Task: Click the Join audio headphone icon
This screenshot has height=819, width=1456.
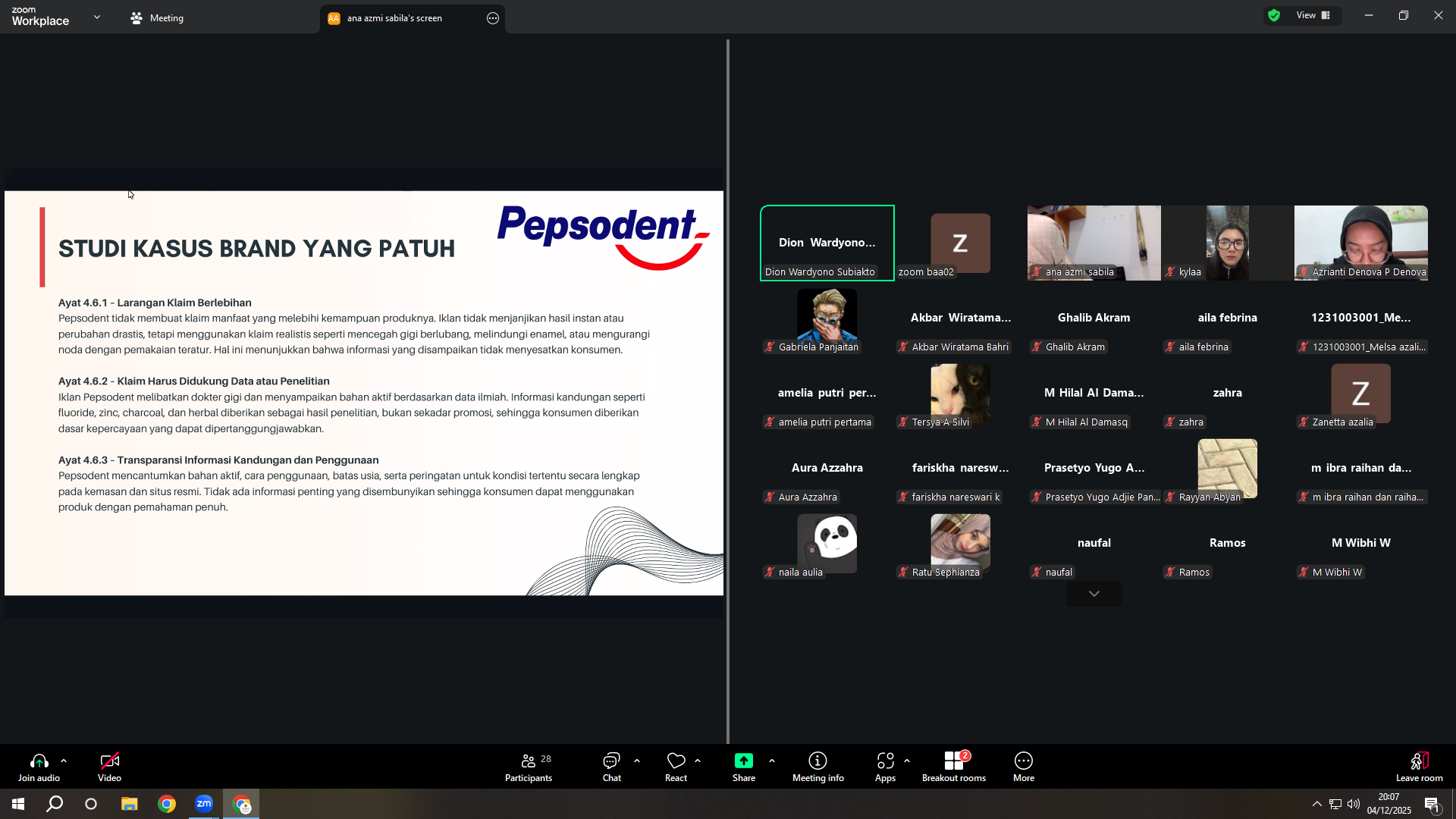Action: (39, 761)
